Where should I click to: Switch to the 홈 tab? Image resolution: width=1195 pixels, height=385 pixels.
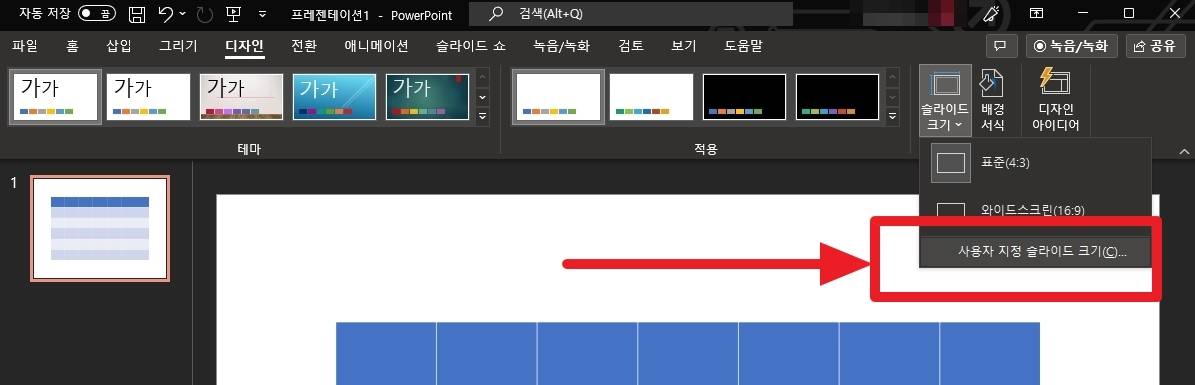point(72,46)
